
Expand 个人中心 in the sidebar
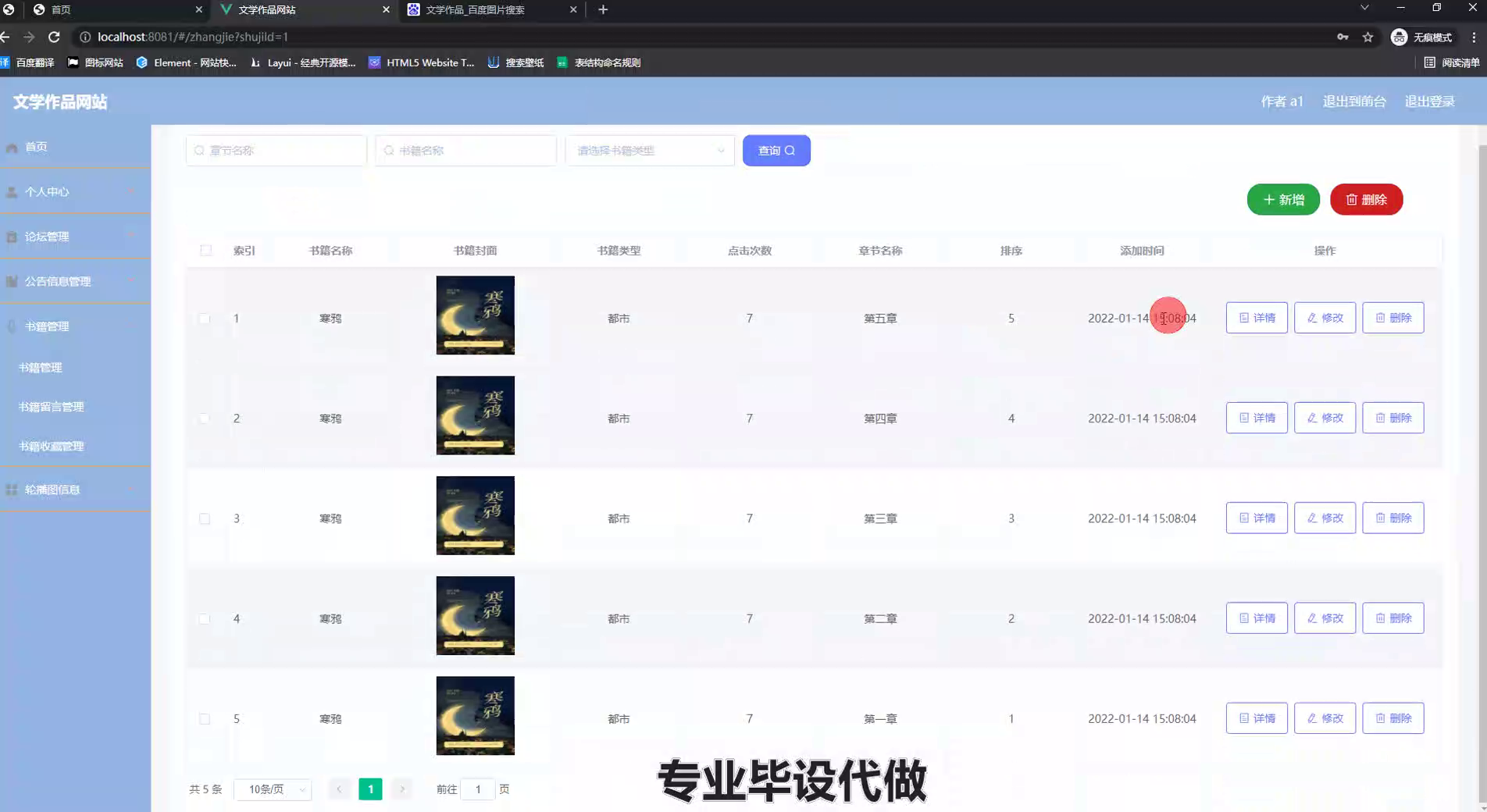[x=75, y=191]
